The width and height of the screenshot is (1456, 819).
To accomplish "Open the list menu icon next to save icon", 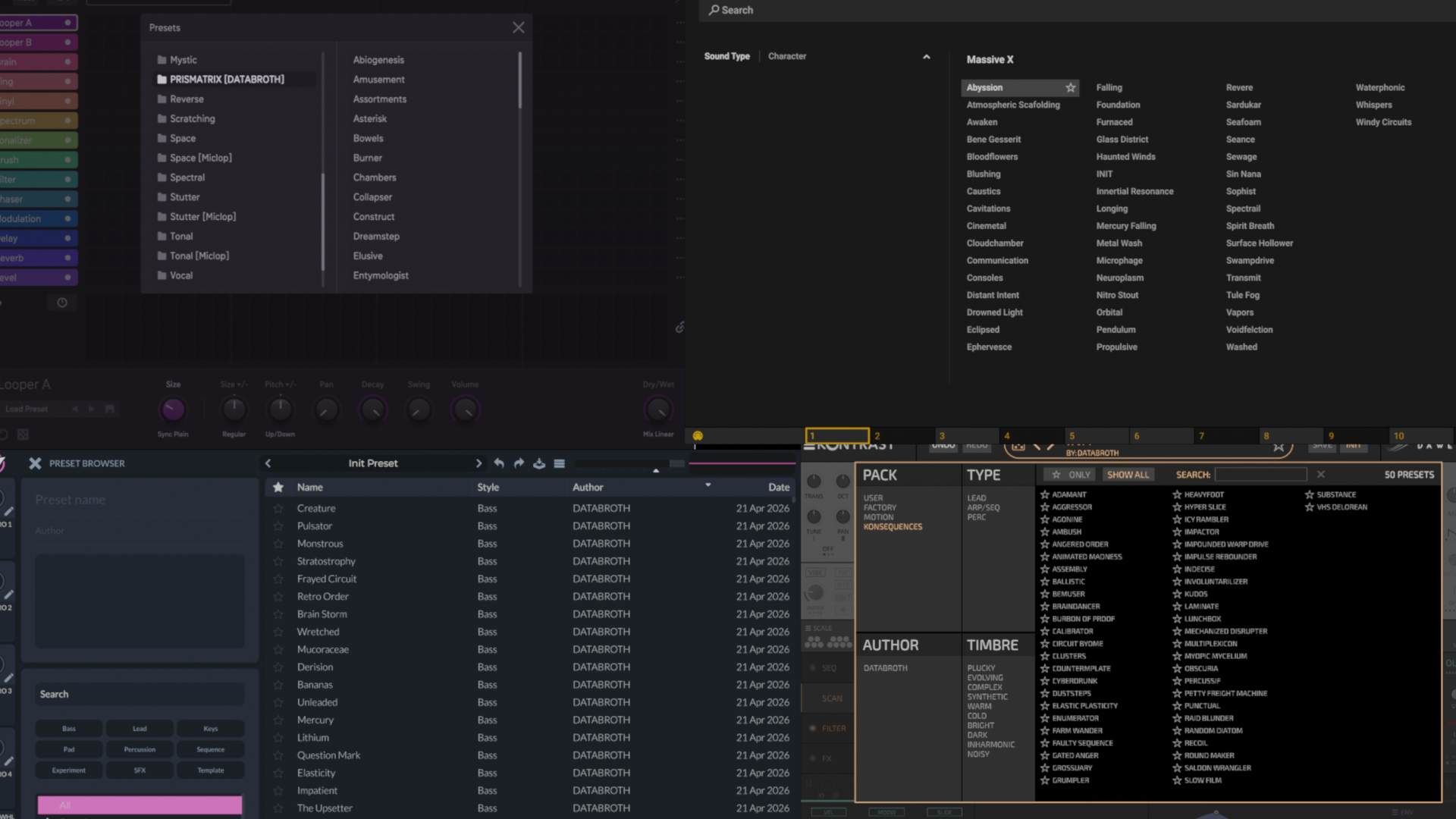I will click(x=559, y=463).
